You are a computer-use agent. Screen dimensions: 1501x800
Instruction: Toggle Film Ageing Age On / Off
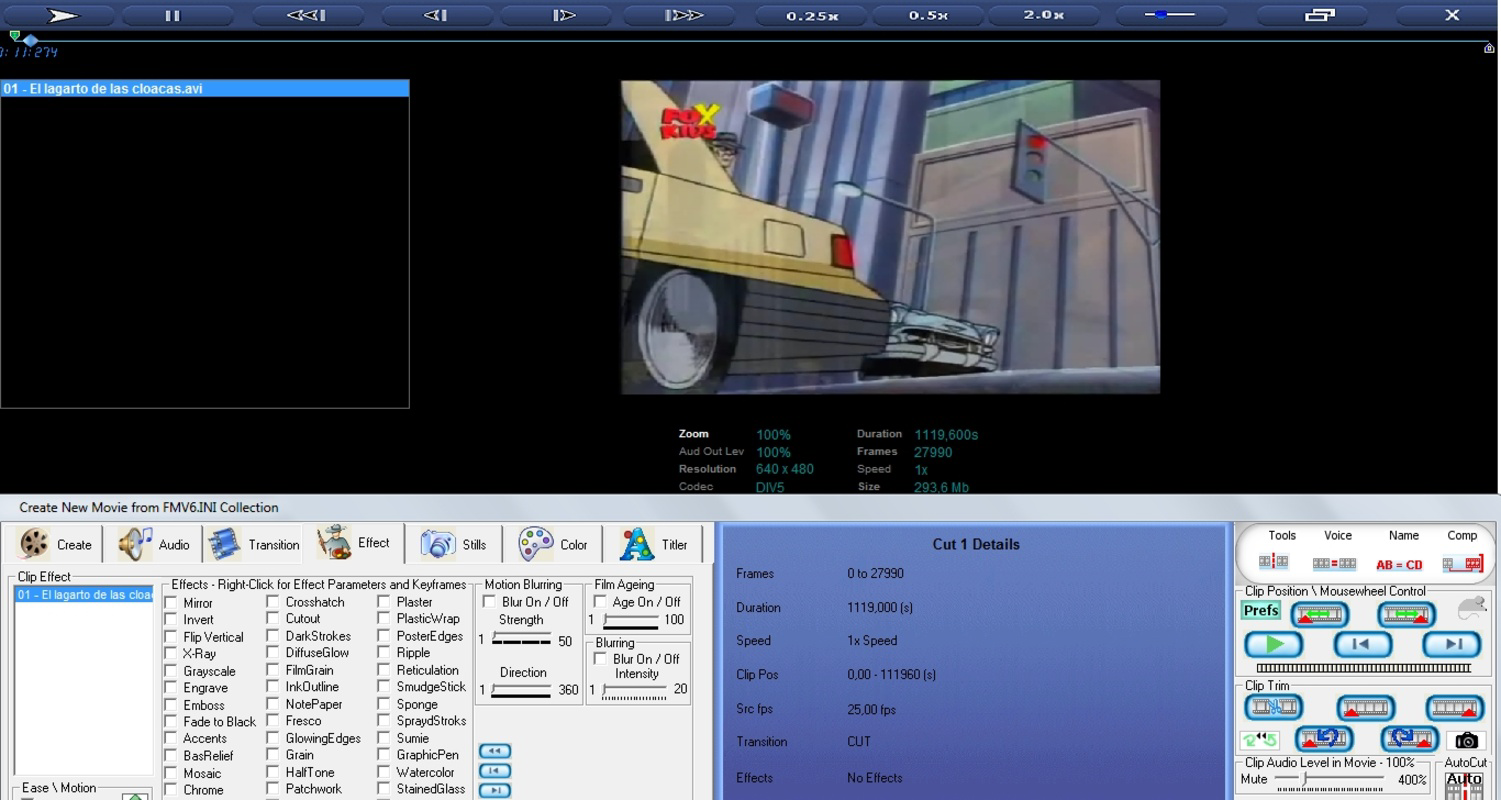click(x=601, y=602)
